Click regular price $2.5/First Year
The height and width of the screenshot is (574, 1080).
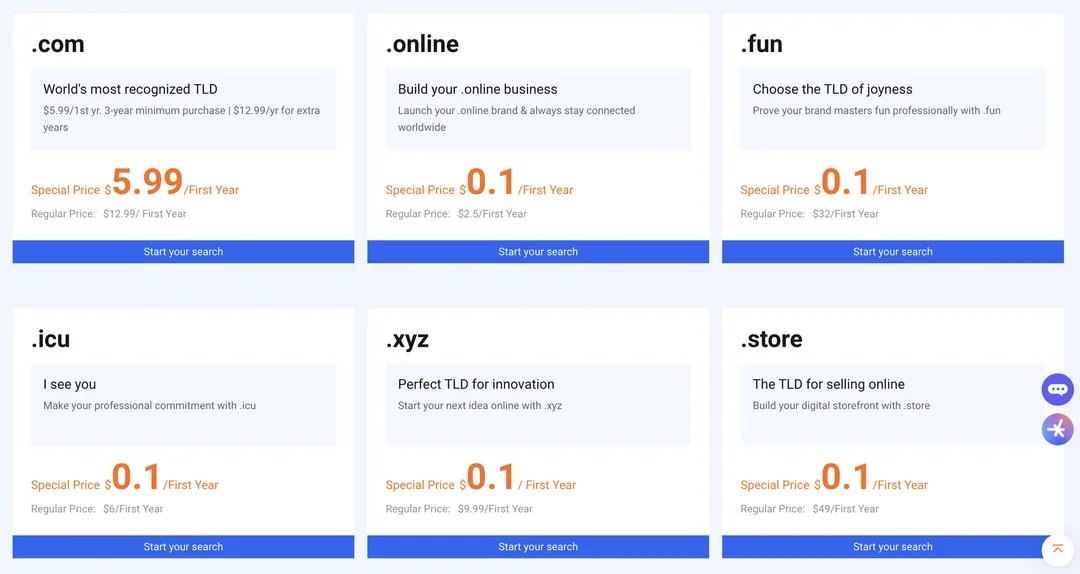(x=492, y=214)
